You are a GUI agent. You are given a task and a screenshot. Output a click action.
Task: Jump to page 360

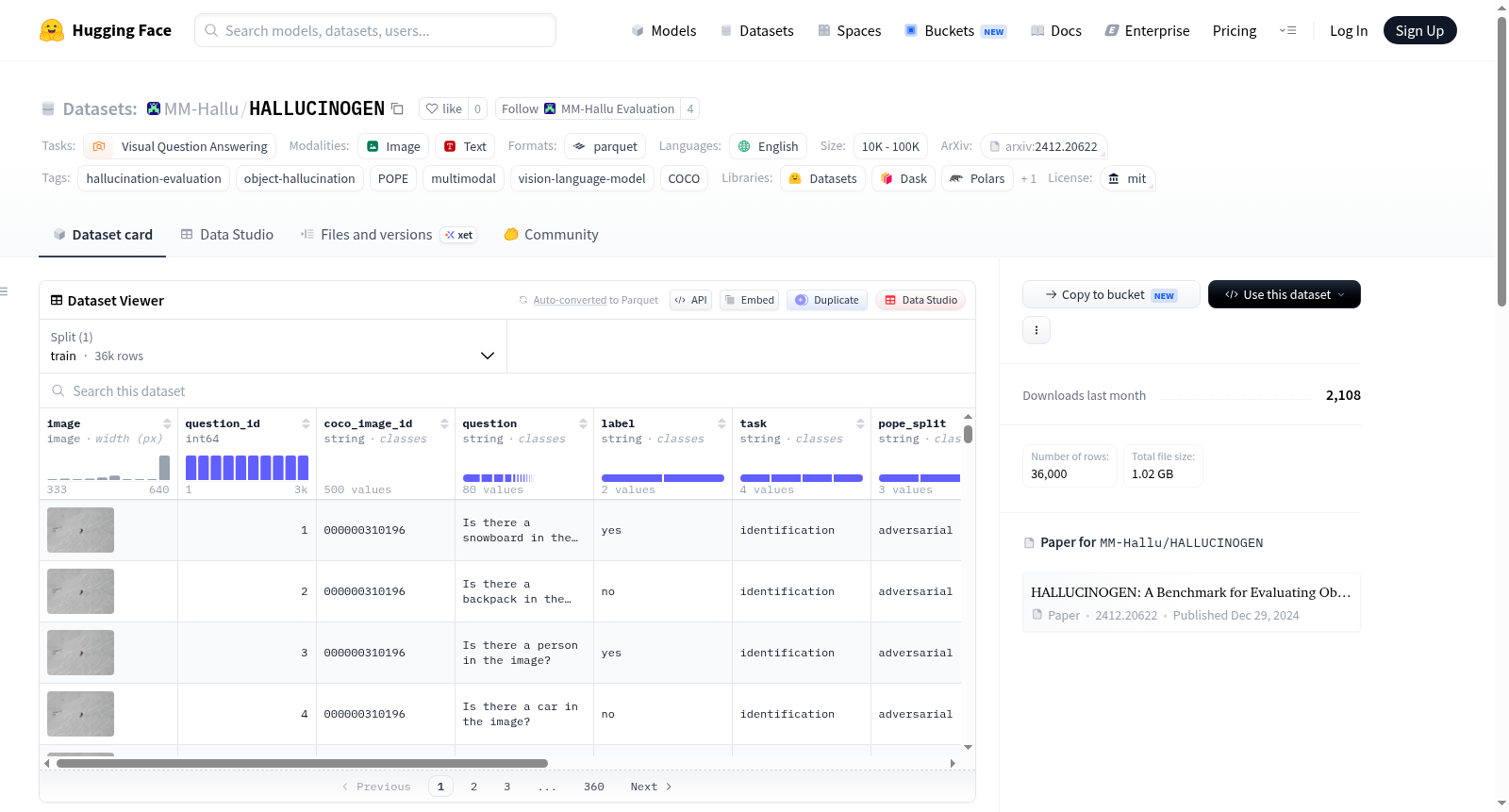[594, 787]
